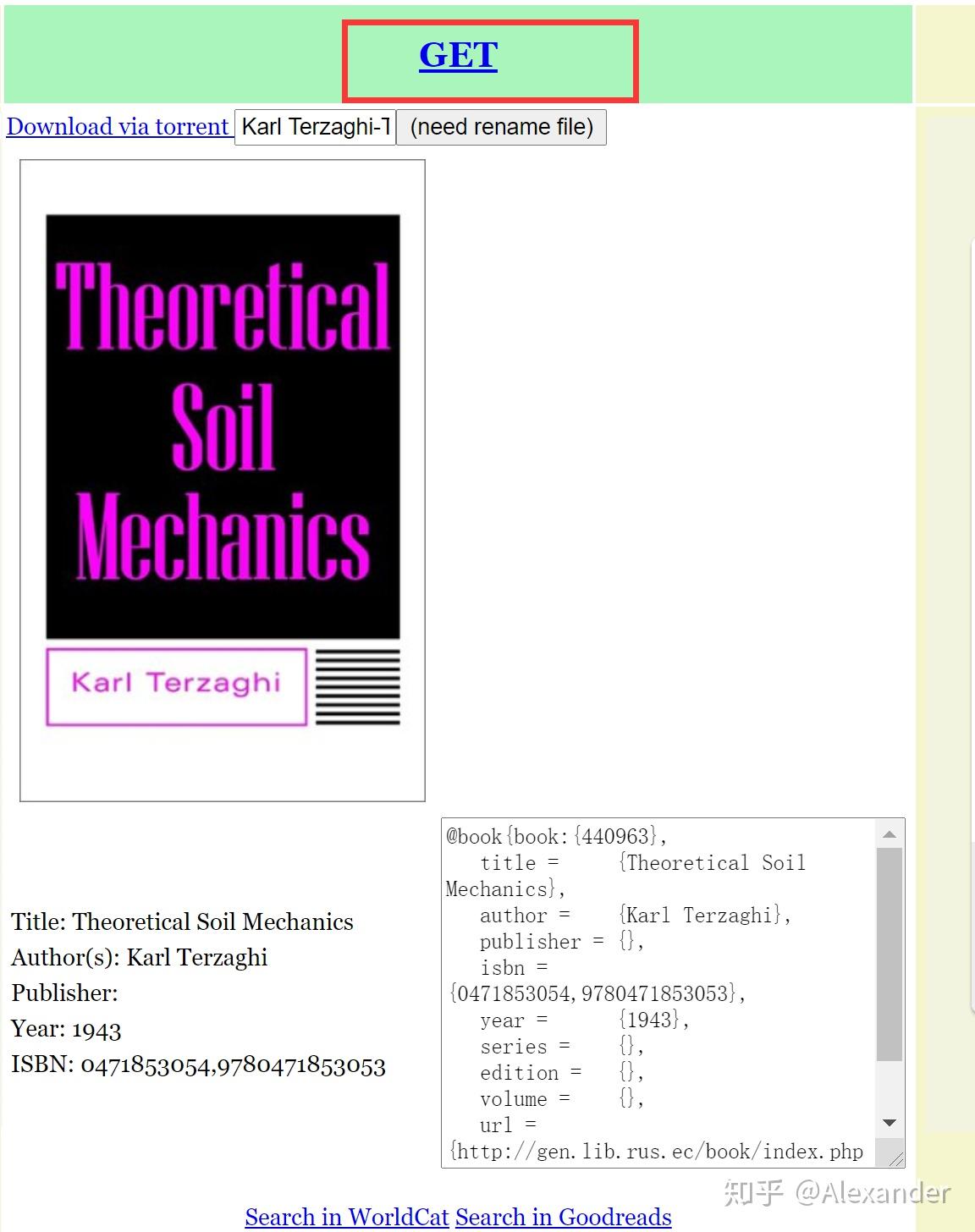Click the Year: 1943 text
Viewport: 975px width, 1232px height.
click(66, 1029)
